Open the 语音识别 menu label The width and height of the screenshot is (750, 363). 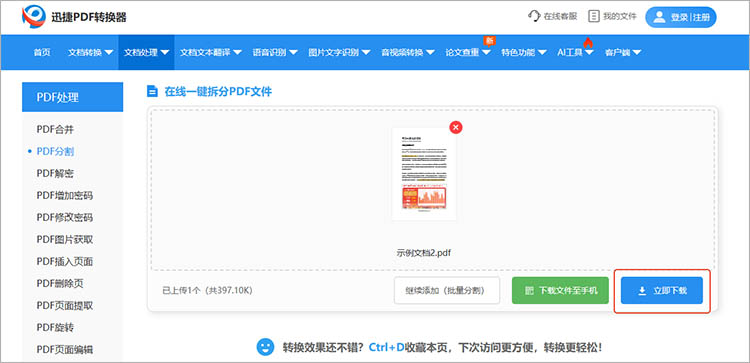click(270, 53)
